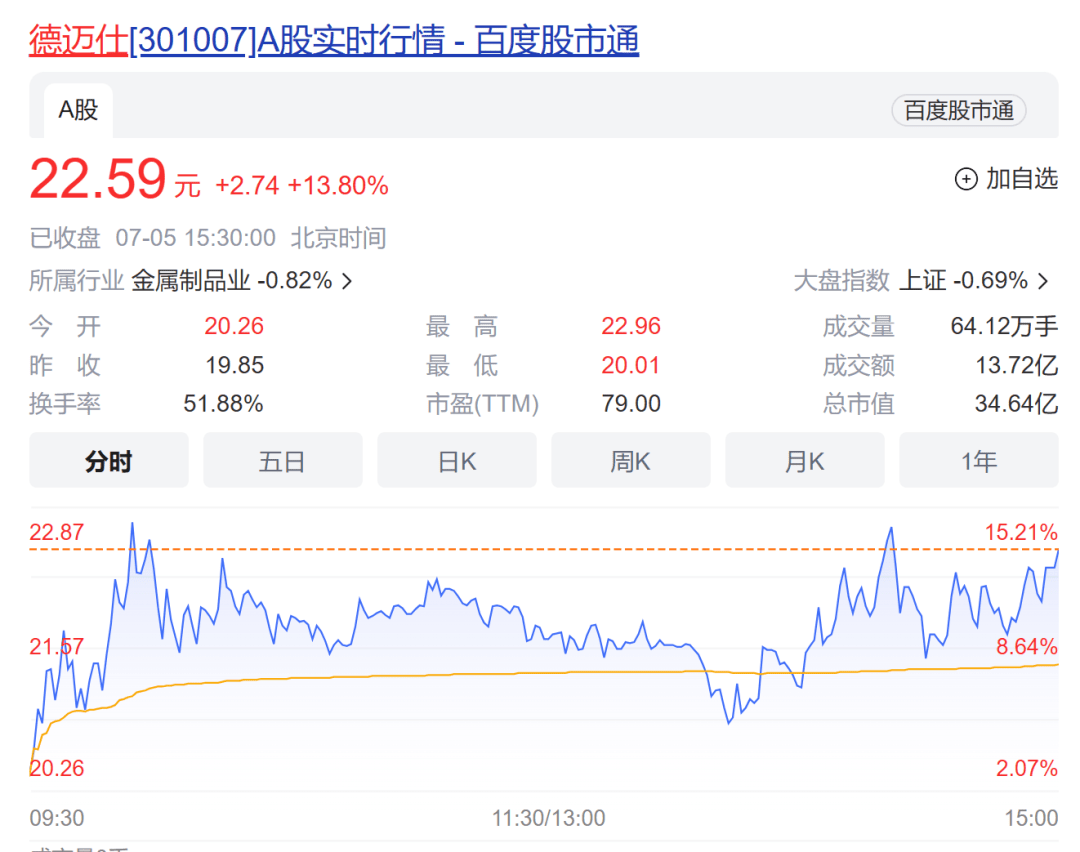Click the chart axis label 21.57
This screenshot has height=852, width=1080.
tap(56, 647)
